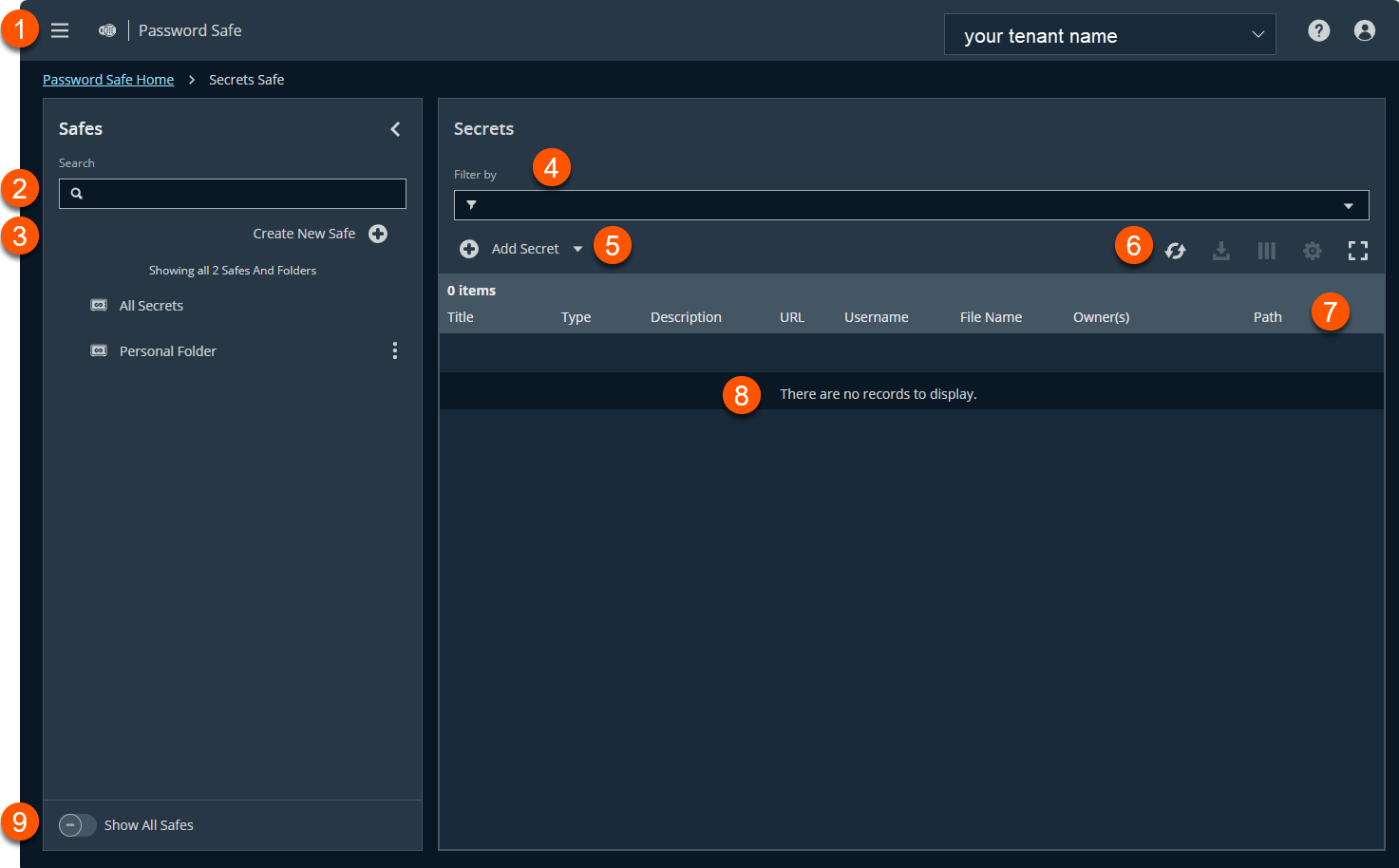1399x868 pixels.
Task: Click the Personal Folder safe icon
Action: tap(99, 350)
